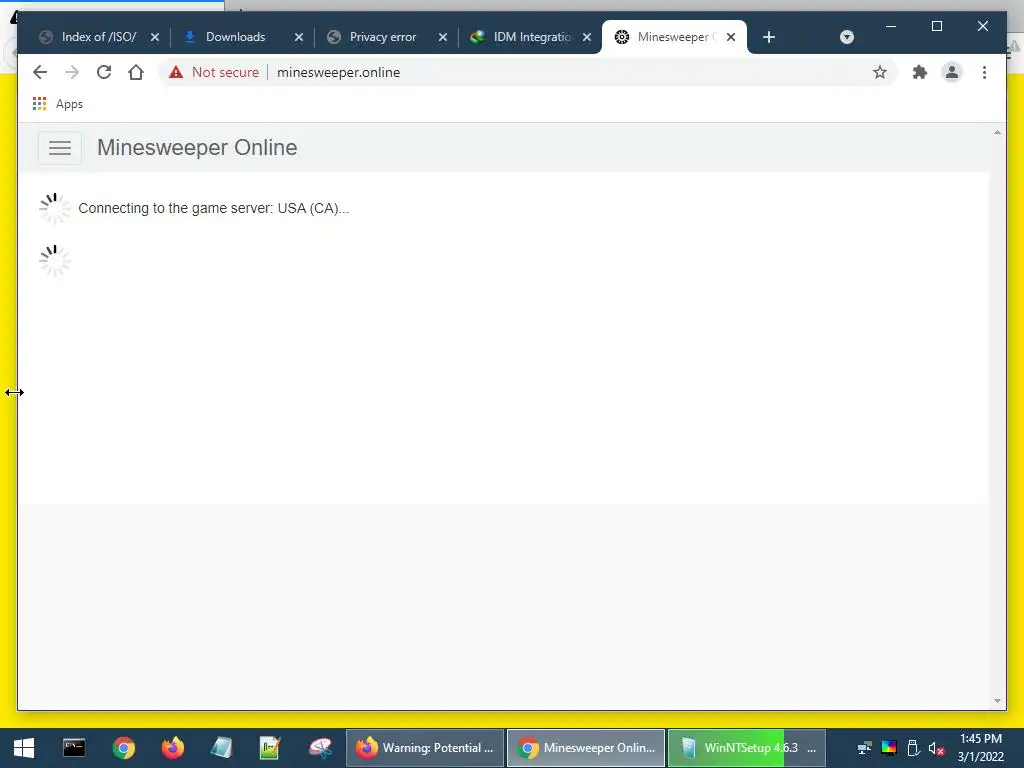Bookmark this page with the star
The width and height of the screenshot is (1024, 768).
pyautogui.click(x=880, y=72)
